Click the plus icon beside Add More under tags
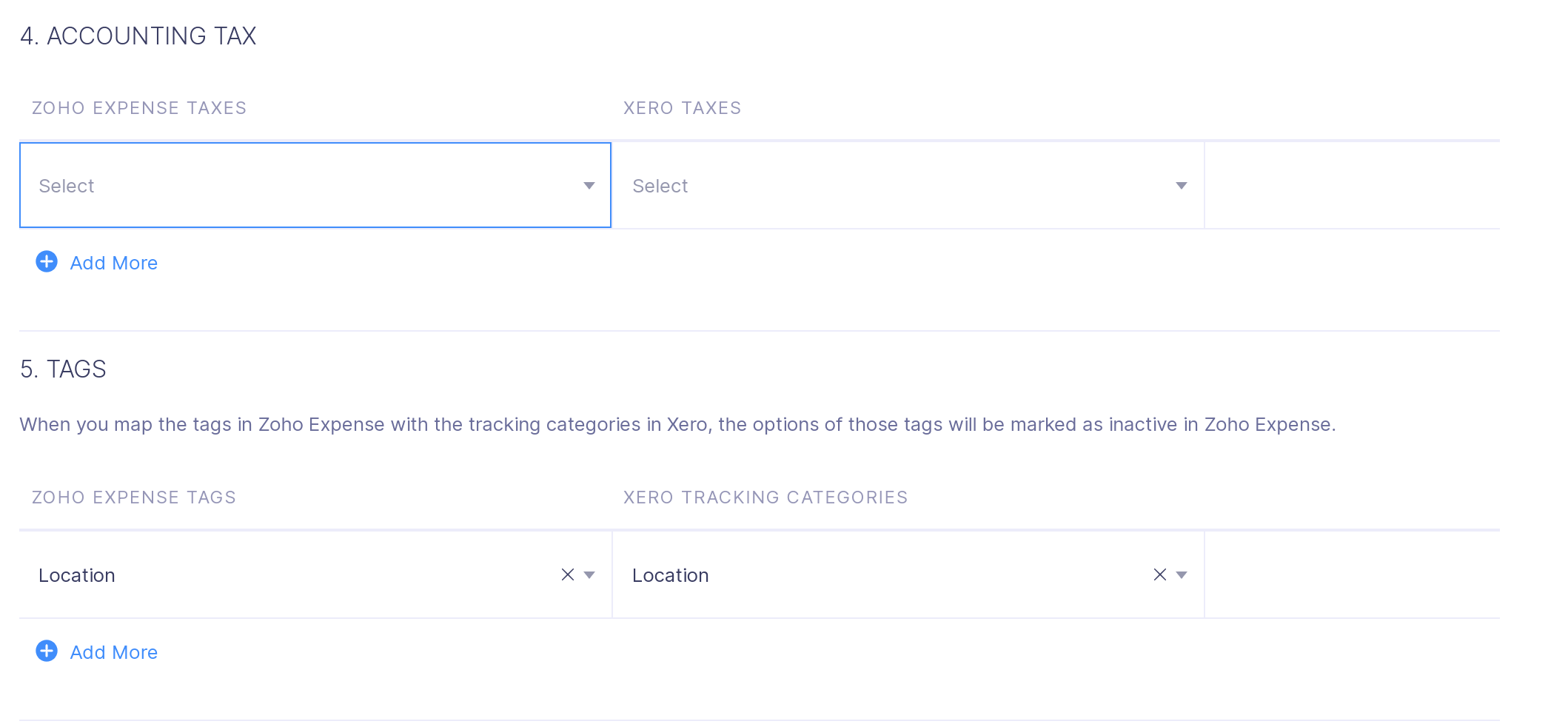This screenshot has width=1568, height=724. pyautogui.click(x=46, y=651)
